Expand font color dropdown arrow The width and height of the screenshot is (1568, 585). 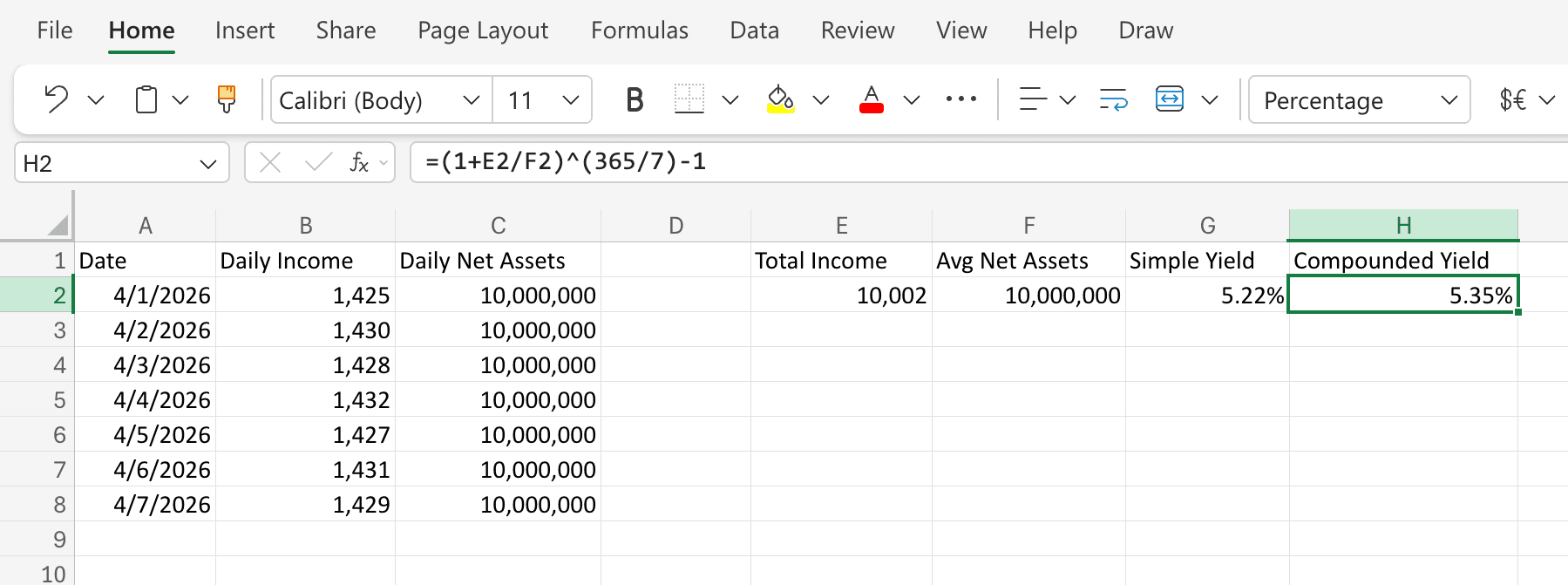[x=912, y=100]
